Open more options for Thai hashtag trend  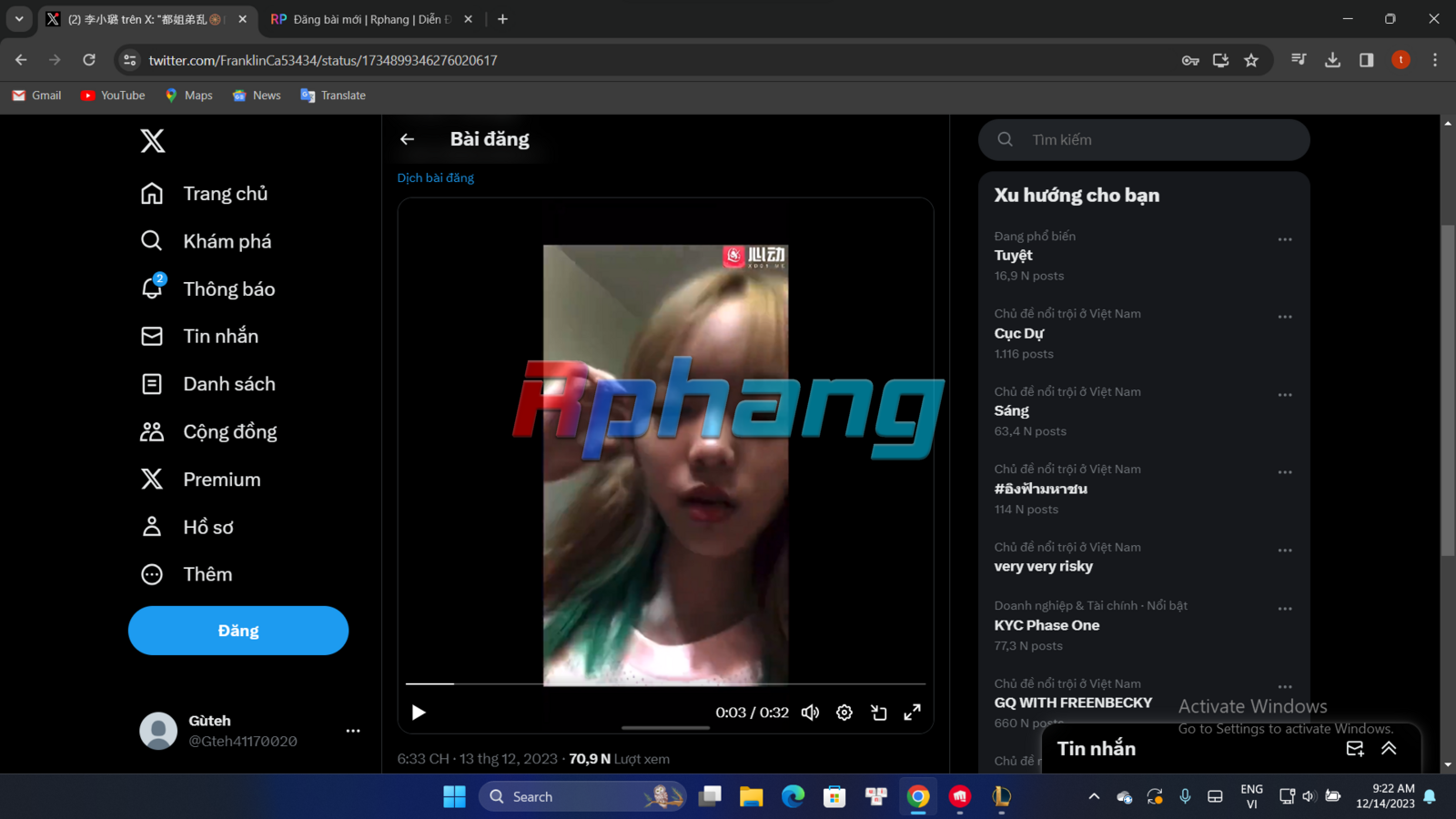coord(1285,472)
